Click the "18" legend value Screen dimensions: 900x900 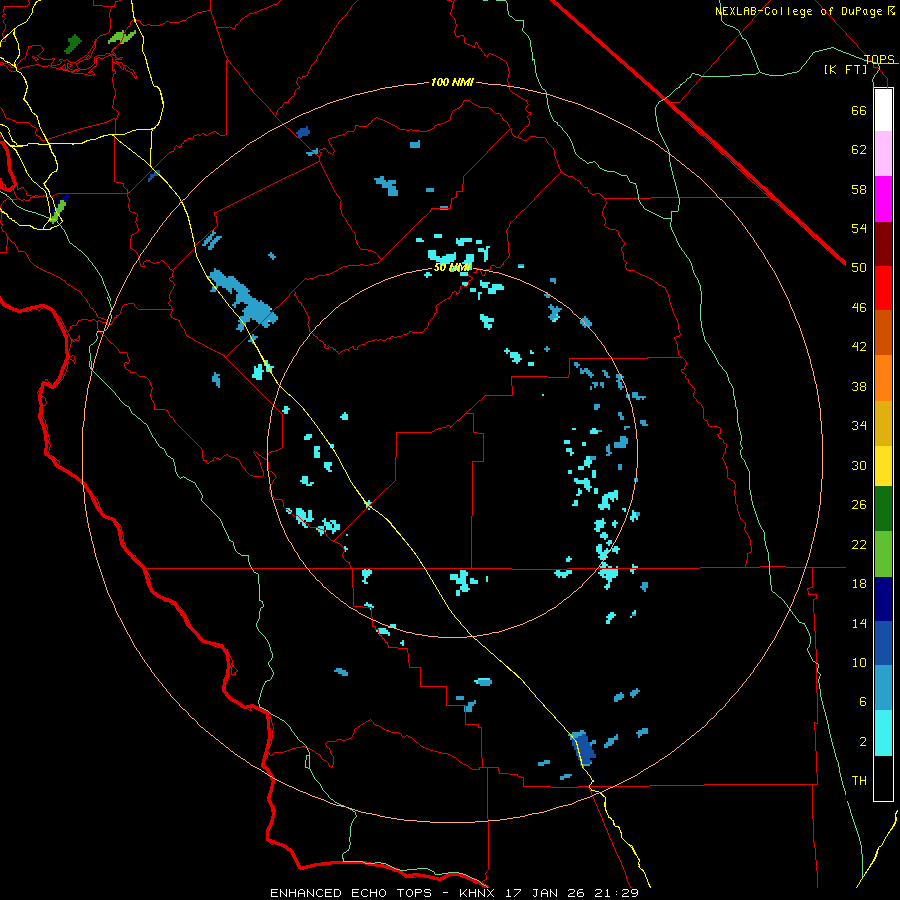click(x=859, y=584)
